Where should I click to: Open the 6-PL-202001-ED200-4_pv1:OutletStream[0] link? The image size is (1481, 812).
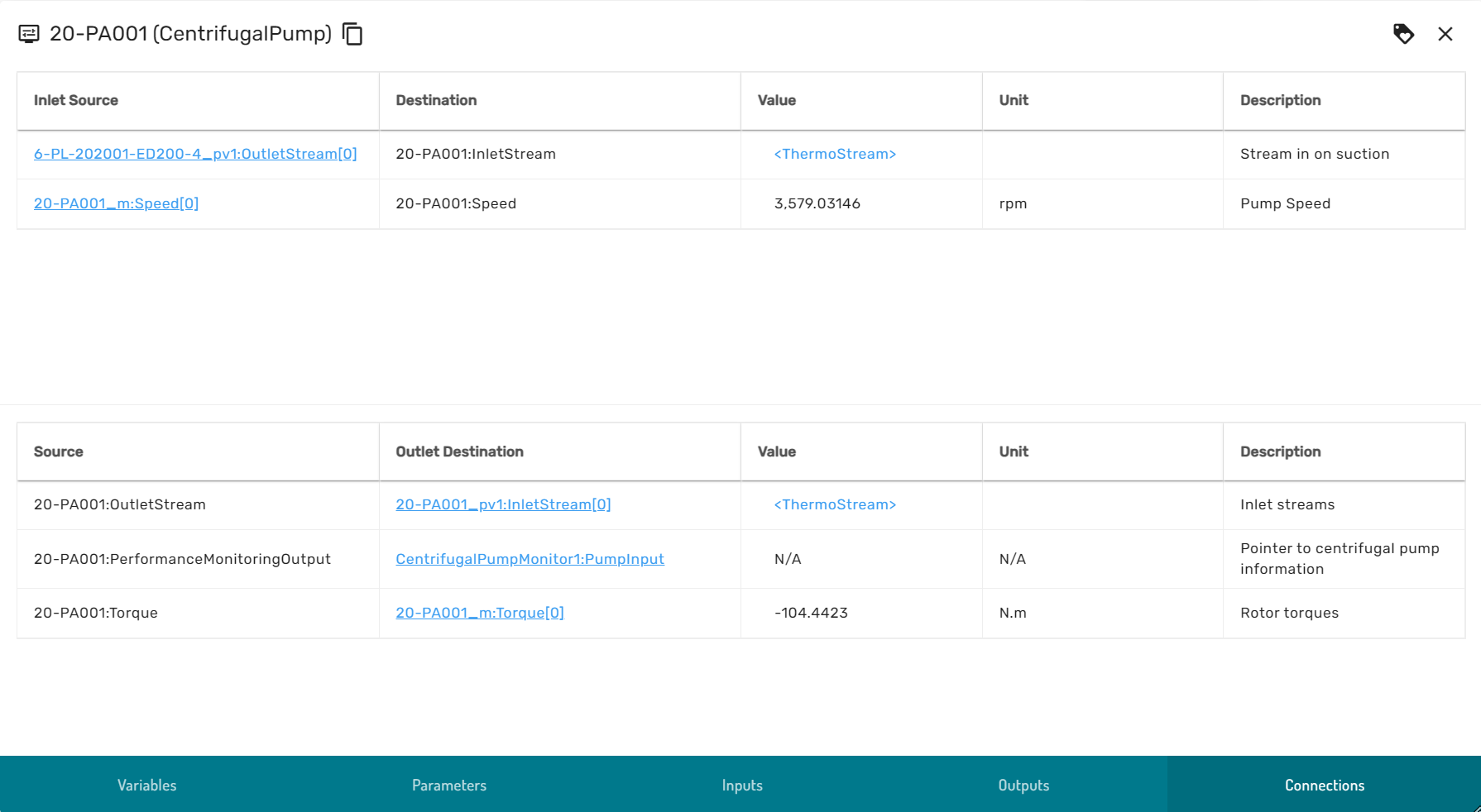pyautogui.click(x=195, y=154)
